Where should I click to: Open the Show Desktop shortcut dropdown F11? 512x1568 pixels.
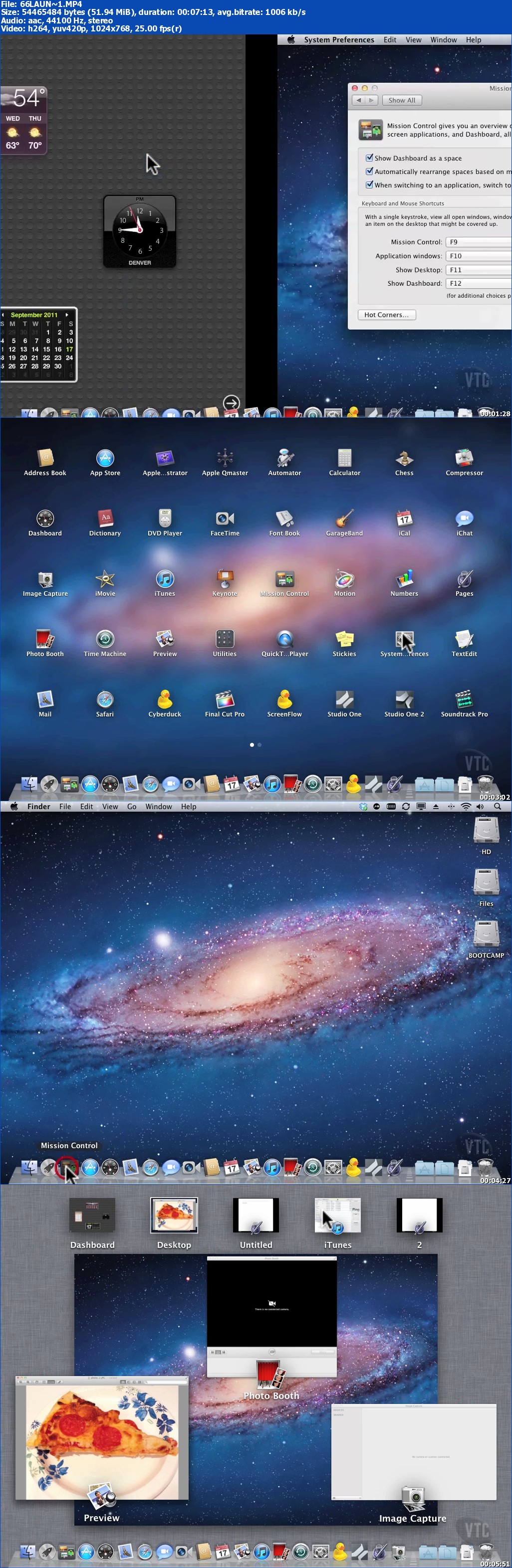point(479,270)
